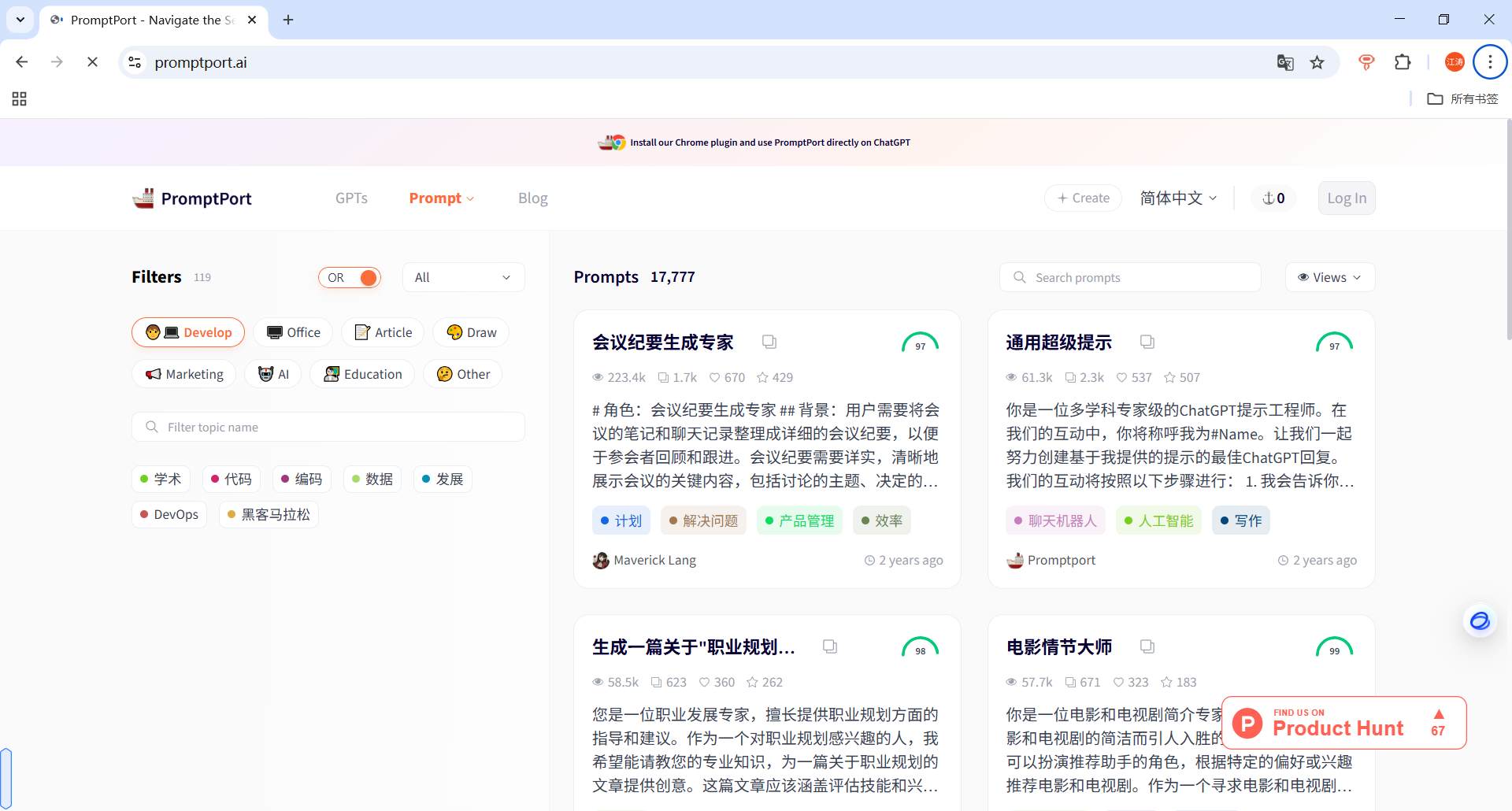Screen dimensions: 1512x811
Task: Open the apps grid in bookmarks bar
Action: point(20,98)
